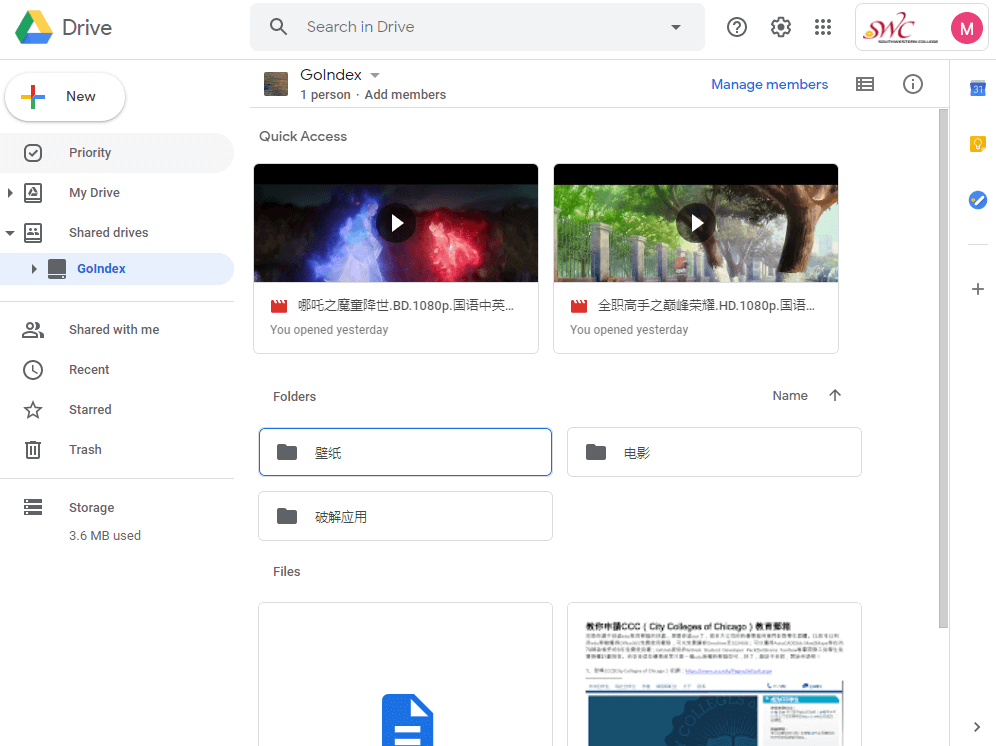Click Manage members link
Viewport: 996px width, 746px height.
click(769, 84)
